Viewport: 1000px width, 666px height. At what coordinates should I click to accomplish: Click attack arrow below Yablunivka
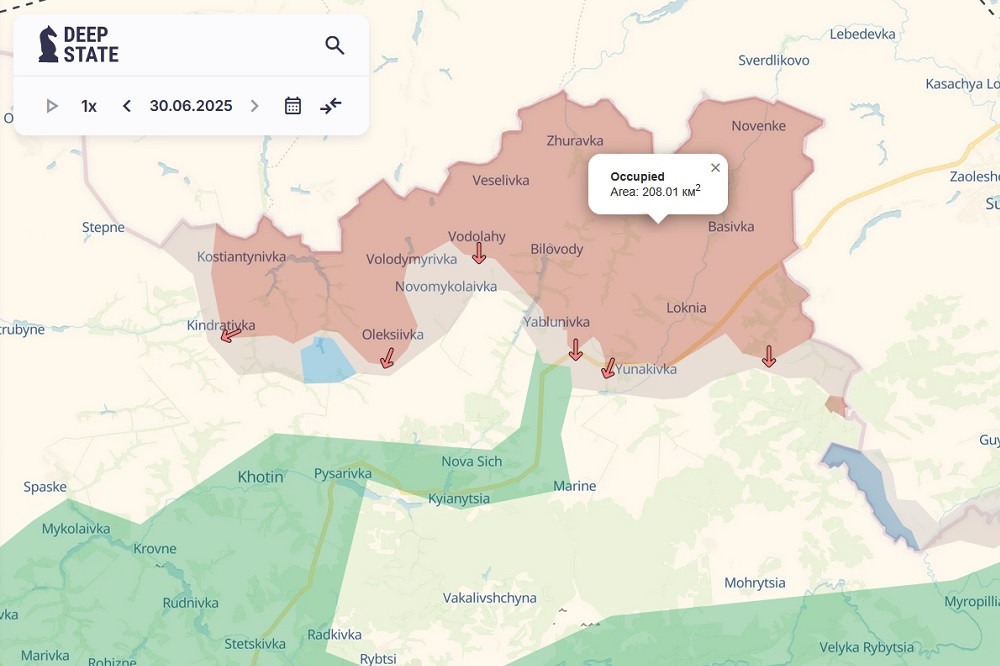coord(575,349)
